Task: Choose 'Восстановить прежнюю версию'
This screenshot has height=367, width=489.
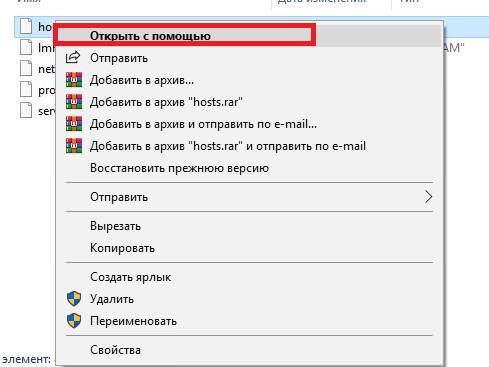Action: (x=250, y=168)
